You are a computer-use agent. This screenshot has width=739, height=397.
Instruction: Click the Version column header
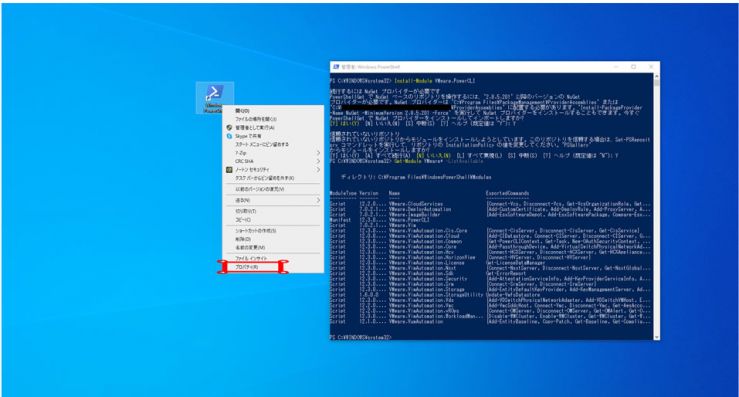369,193
